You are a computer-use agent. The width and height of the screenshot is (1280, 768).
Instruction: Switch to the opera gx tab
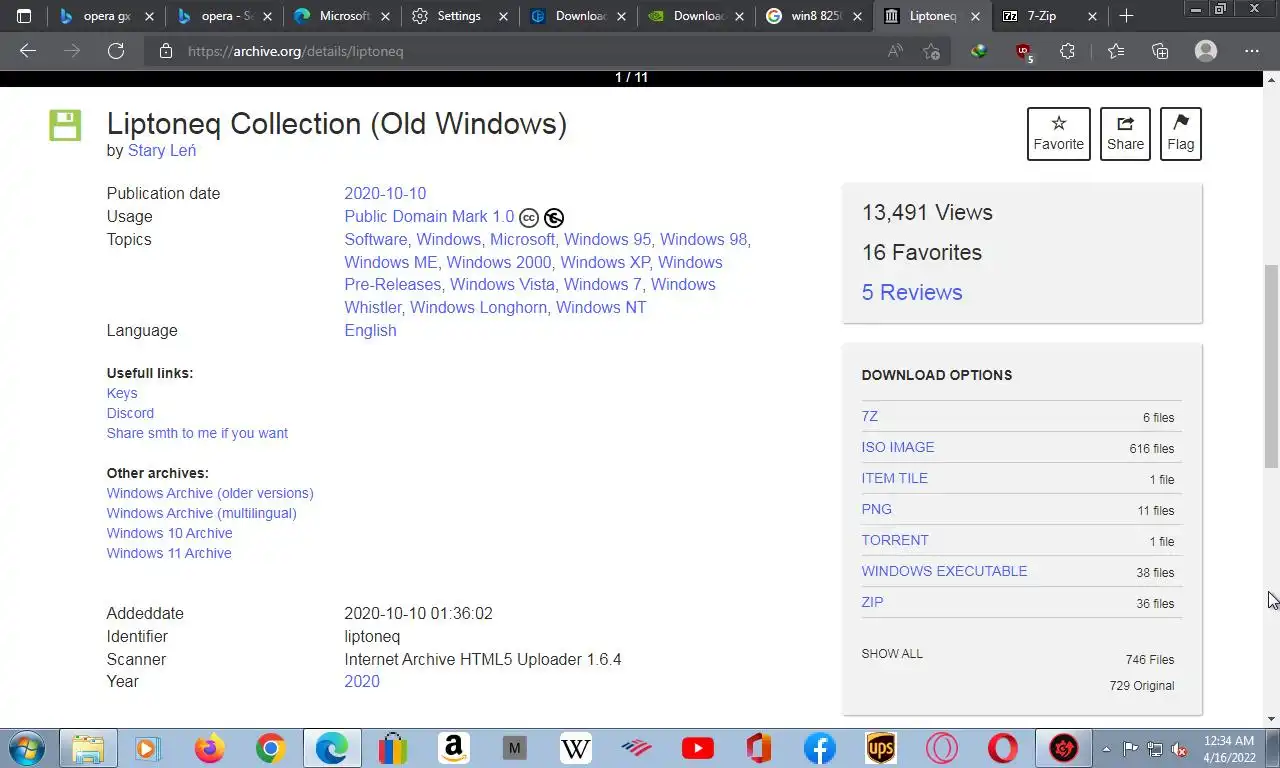click(107, 16)
